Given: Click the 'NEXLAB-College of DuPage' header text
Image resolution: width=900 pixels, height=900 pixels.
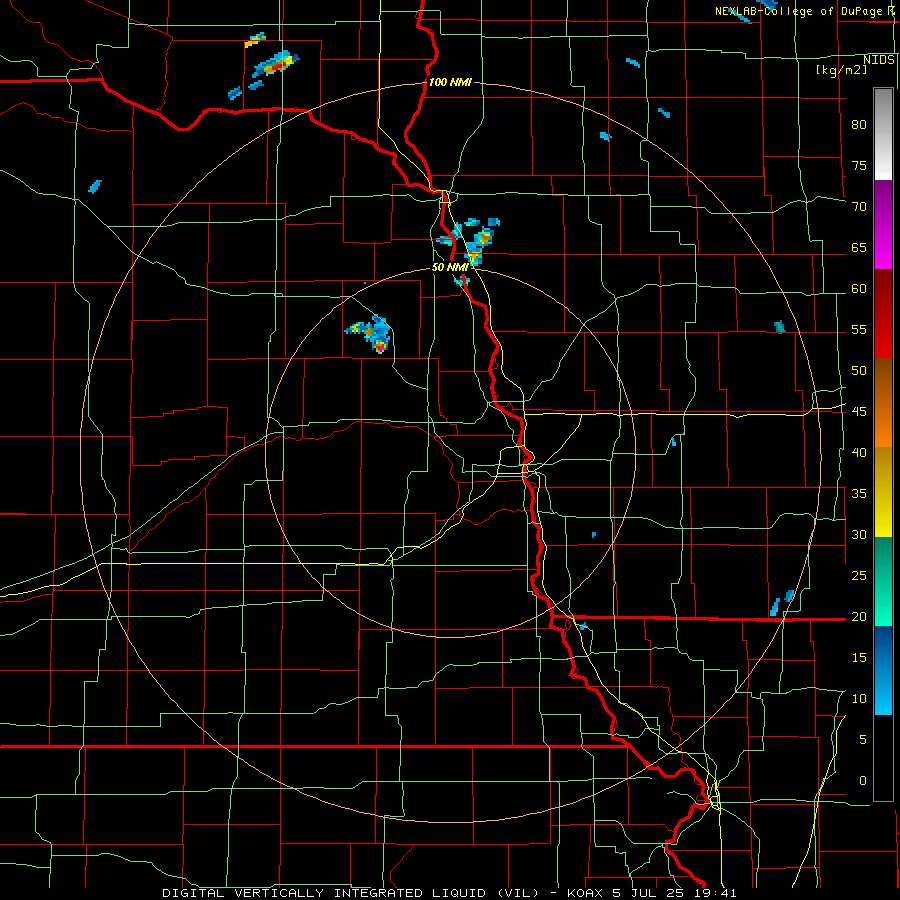Looking at the screenshot, I should (x=801, y=11).
